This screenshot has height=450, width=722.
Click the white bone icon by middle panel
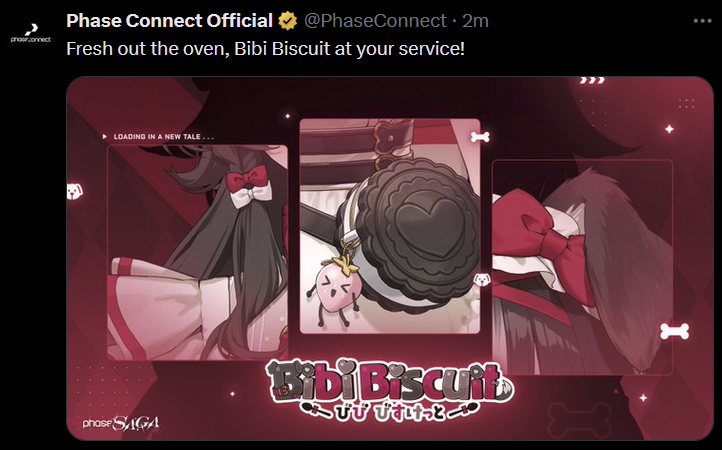(480, 137)
